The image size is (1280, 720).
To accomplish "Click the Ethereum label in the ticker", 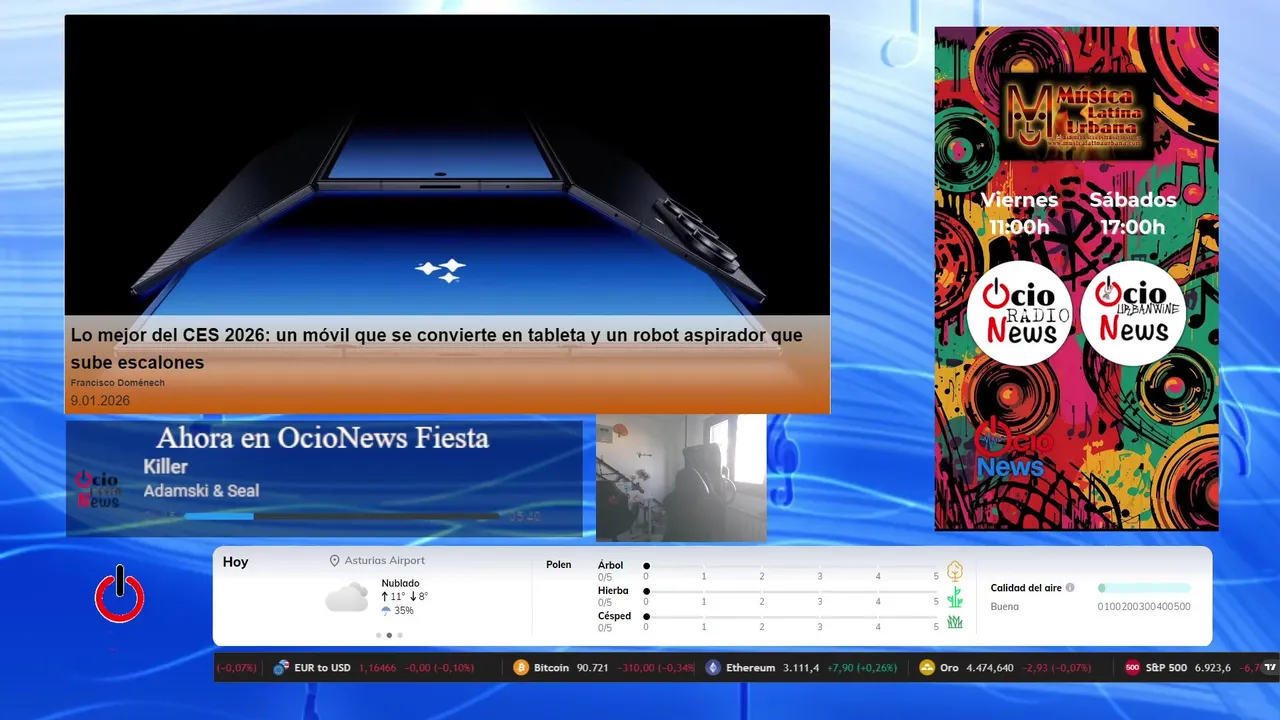I will (x=750, y=668).
